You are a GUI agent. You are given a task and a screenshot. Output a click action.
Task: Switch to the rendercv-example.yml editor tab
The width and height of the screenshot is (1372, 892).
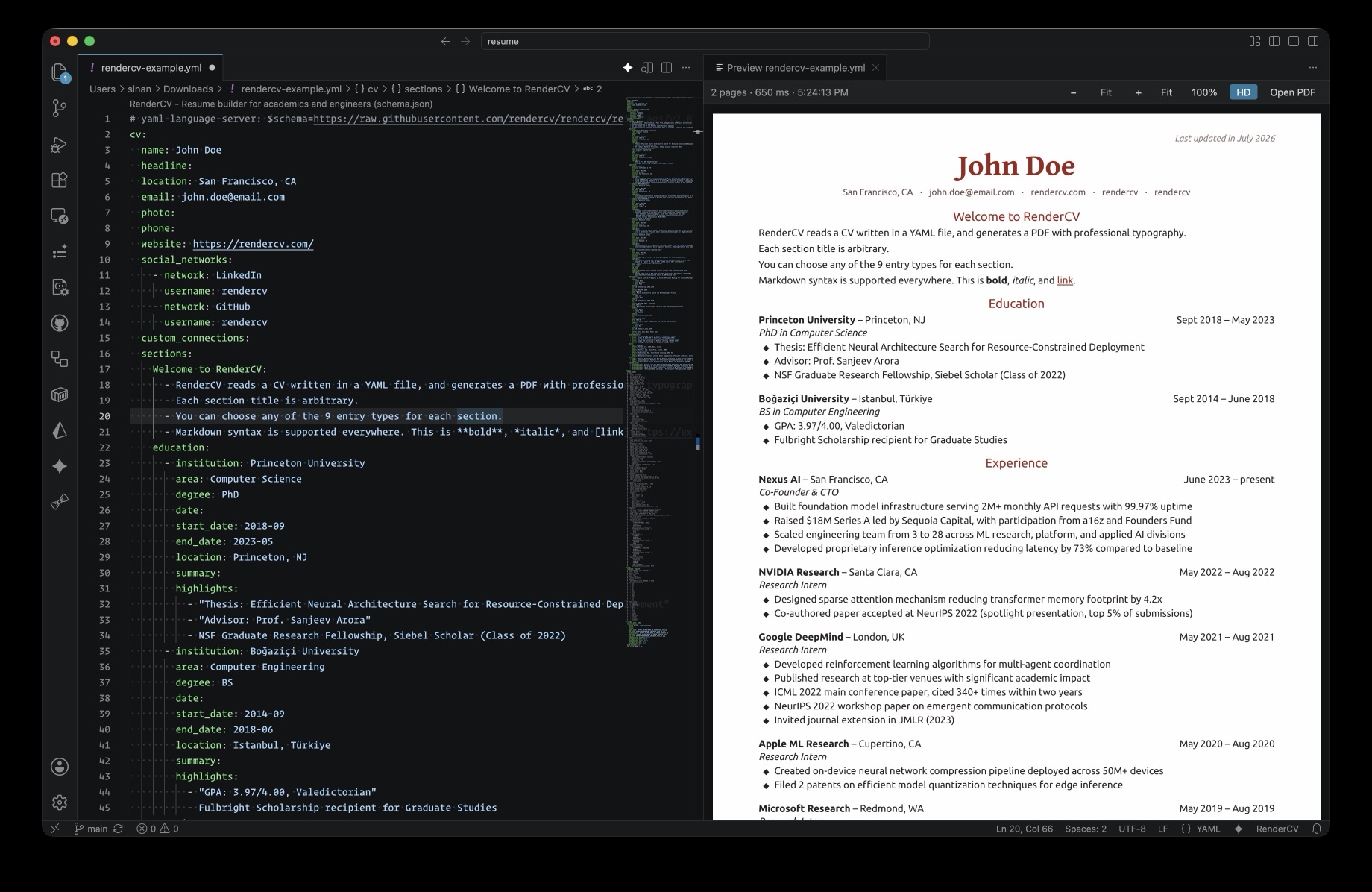point(151,68)
